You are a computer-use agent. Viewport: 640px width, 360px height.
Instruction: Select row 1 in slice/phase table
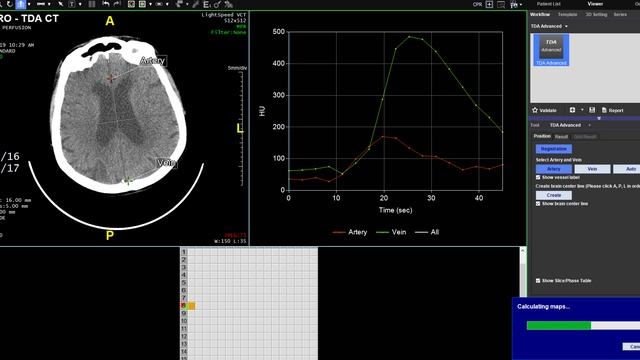click(184, 252)
